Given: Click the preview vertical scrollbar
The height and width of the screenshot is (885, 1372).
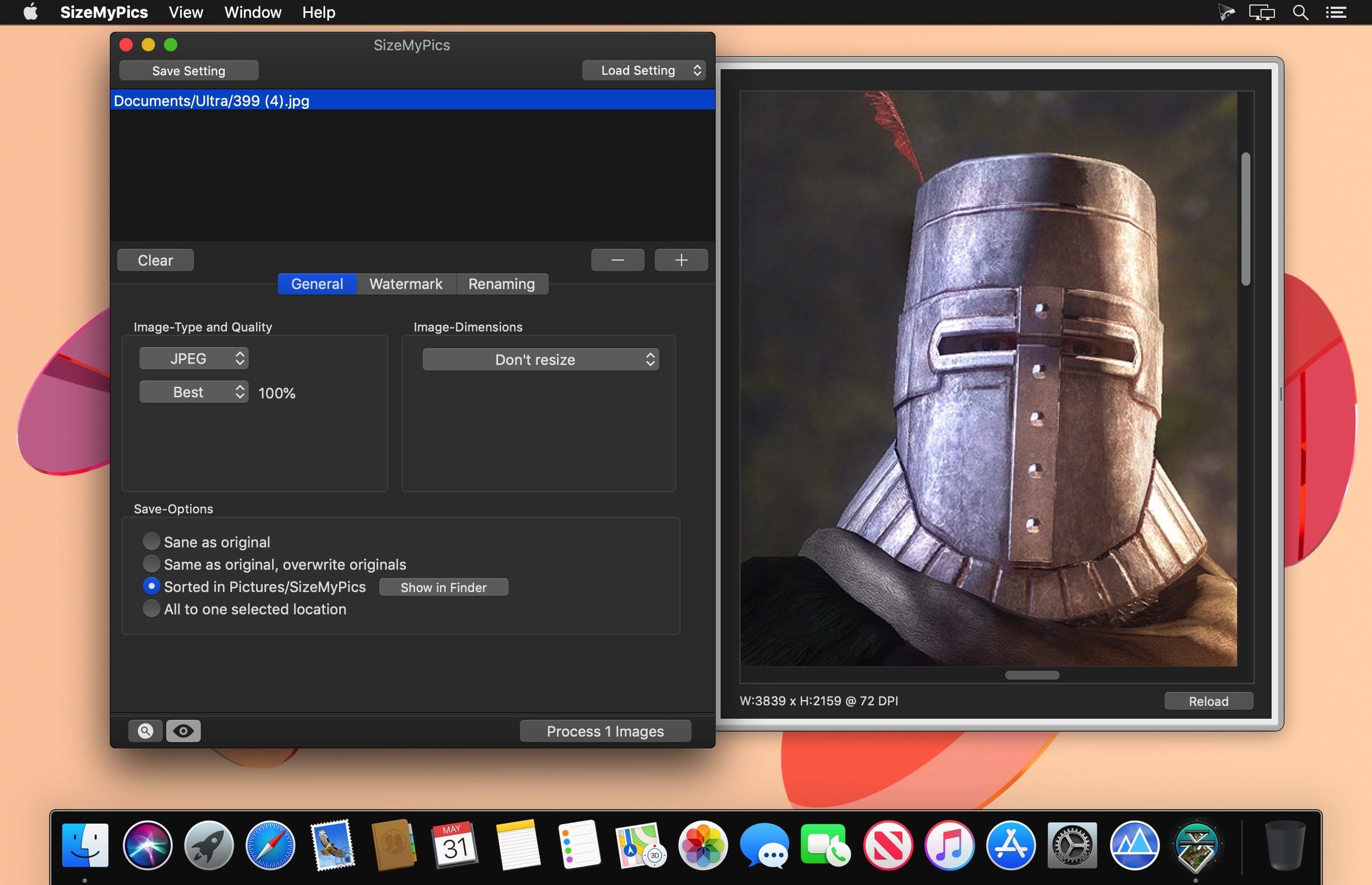Looking at the screenshot, I should (1245, 219).
